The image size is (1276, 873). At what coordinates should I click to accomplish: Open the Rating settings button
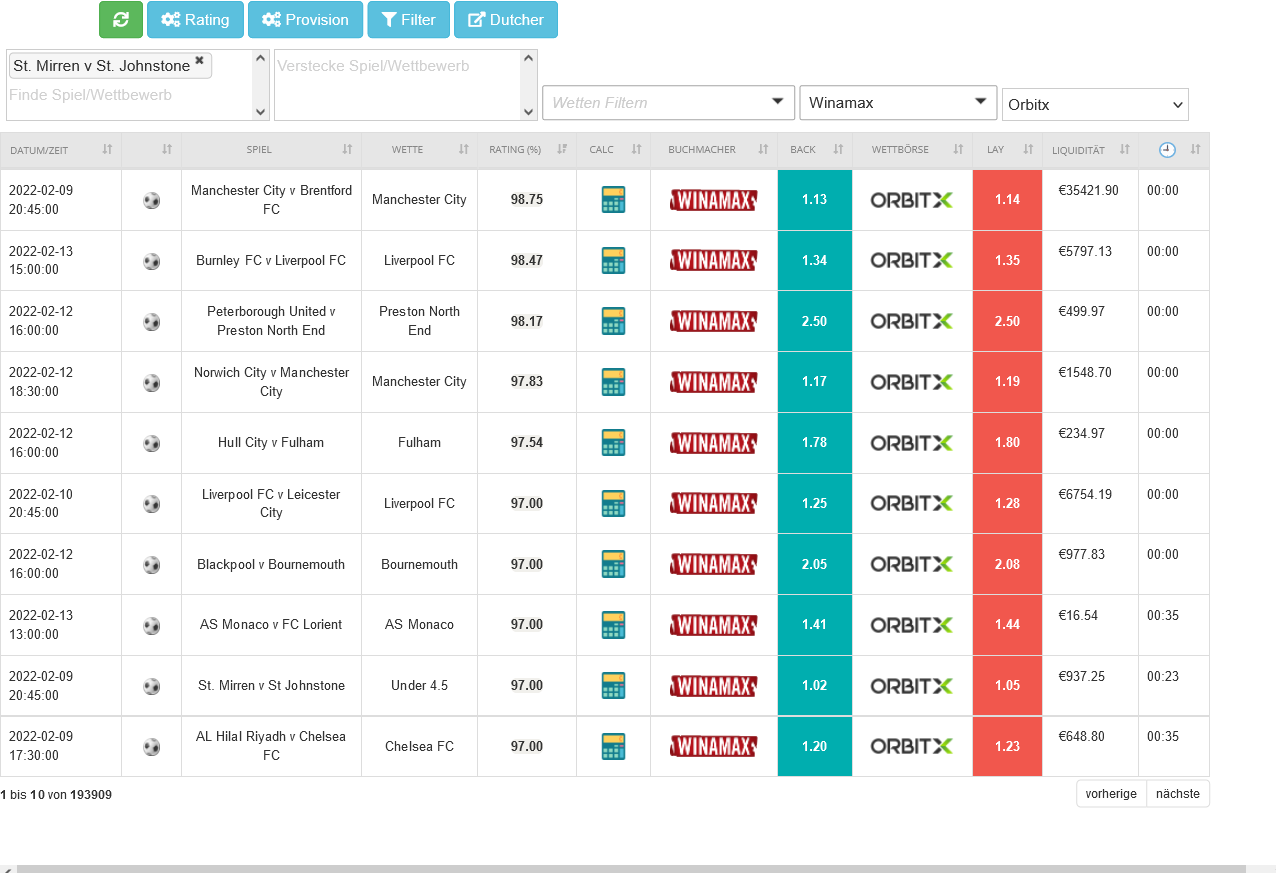tap(195, 20)
